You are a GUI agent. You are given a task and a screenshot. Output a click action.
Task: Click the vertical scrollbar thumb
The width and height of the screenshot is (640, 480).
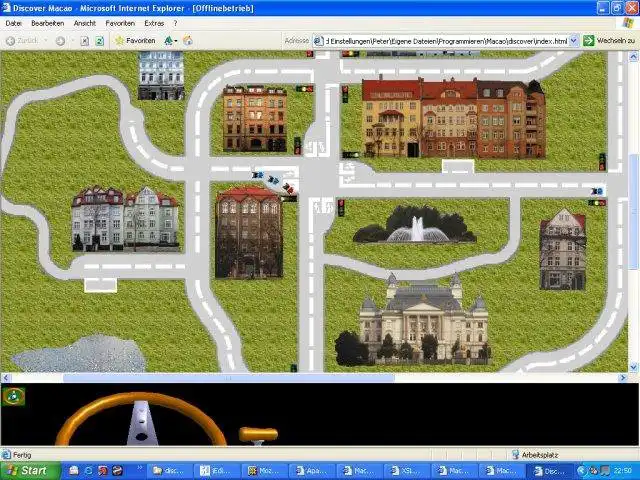point(634,212)
